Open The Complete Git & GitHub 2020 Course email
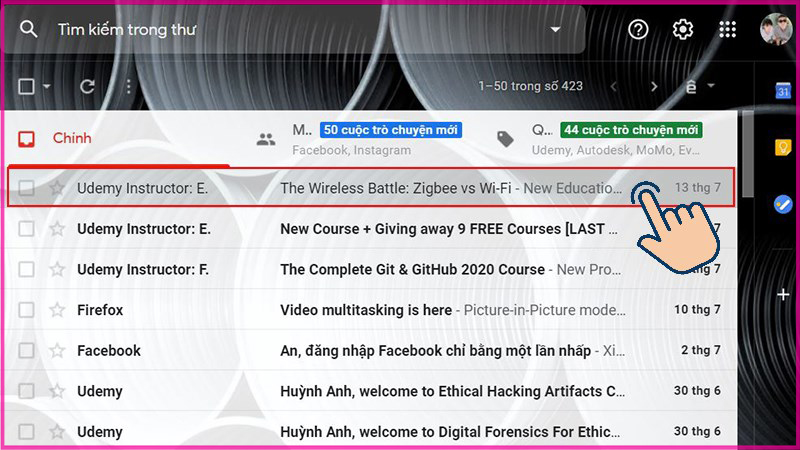 (x=371, y=269)
